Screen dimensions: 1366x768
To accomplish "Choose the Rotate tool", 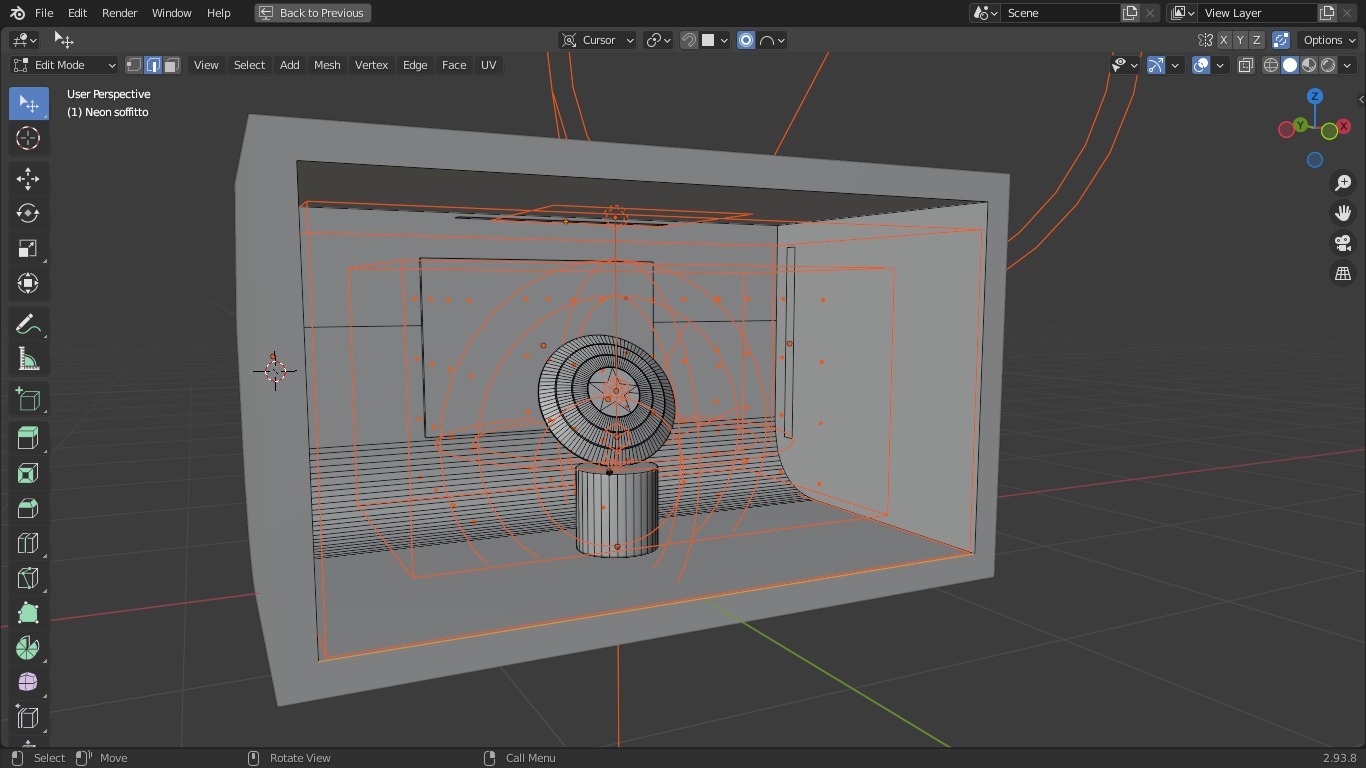I will click(x=28, y=214).
